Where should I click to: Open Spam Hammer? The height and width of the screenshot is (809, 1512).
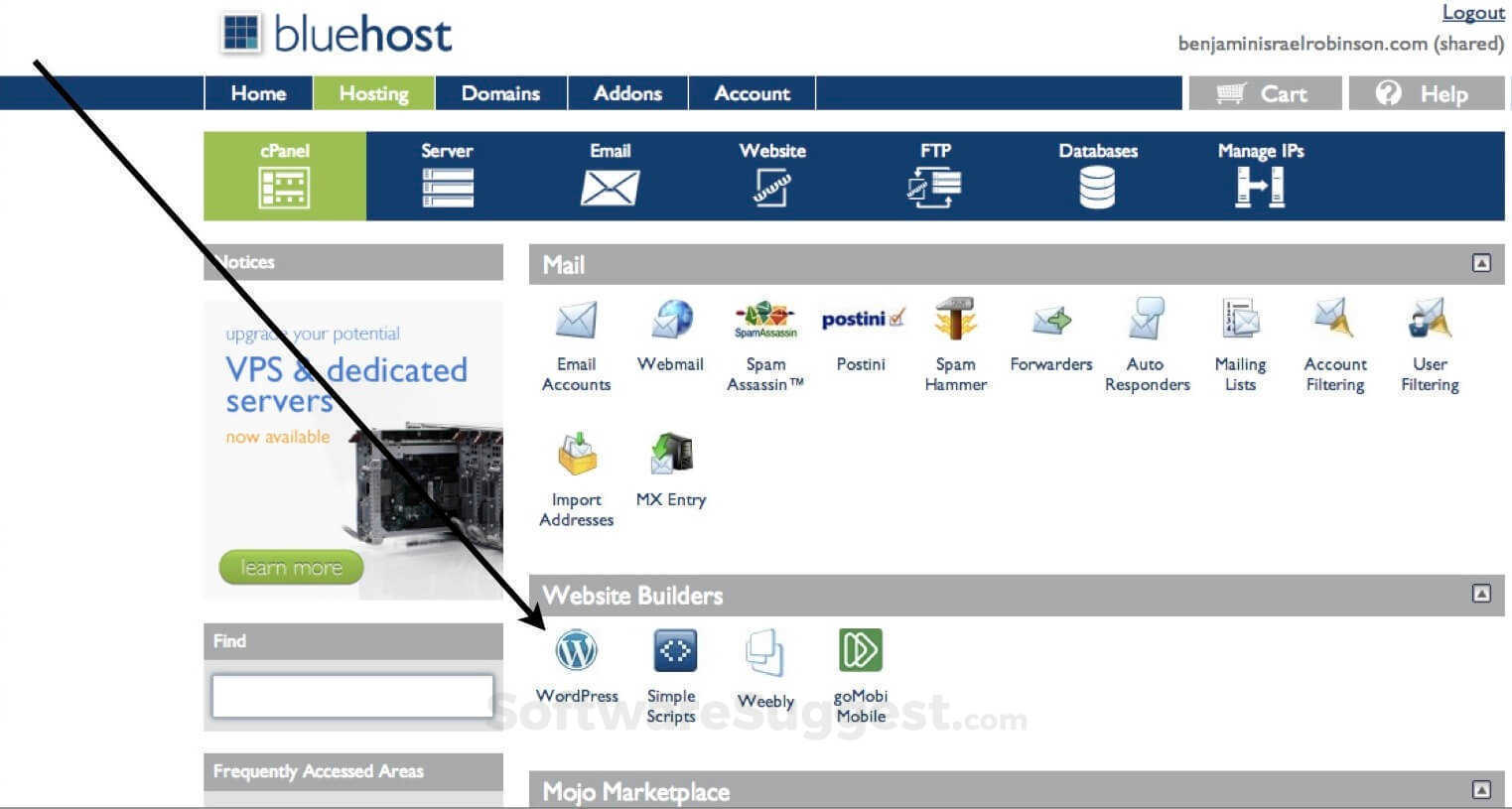click(955, 345)
